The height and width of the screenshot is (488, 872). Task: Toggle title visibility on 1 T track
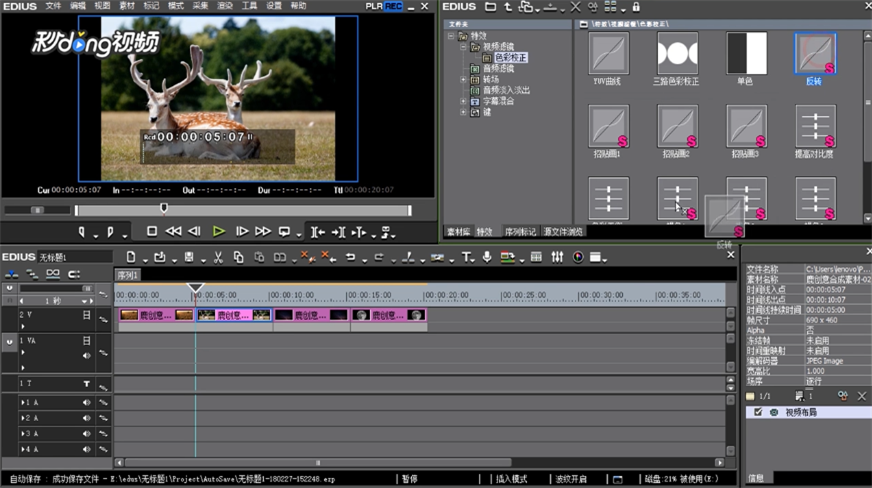[x=87, y=384]
